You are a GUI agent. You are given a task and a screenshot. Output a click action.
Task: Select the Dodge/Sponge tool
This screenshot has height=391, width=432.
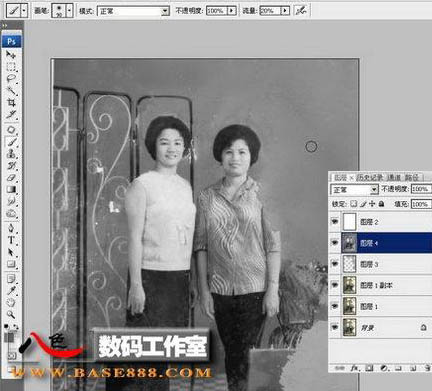pyautogui.click(x=11, y=213)
